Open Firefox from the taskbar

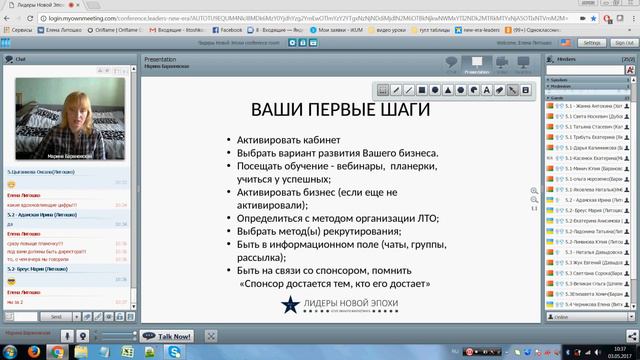click(x=33, y=352)
